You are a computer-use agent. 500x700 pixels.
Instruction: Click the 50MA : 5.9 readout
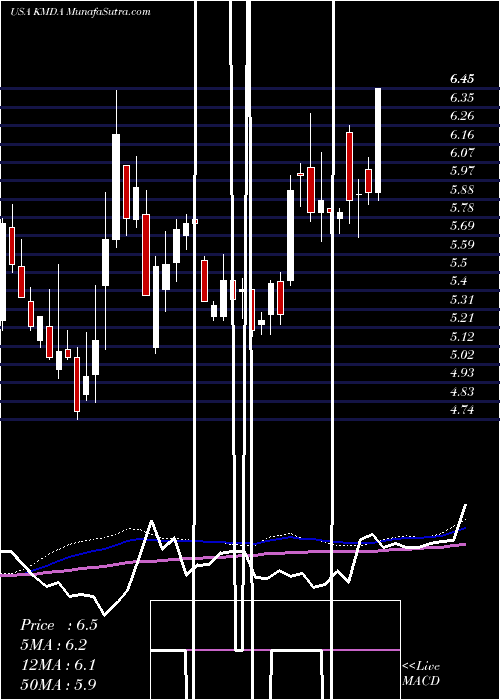(x=58, y=685)
